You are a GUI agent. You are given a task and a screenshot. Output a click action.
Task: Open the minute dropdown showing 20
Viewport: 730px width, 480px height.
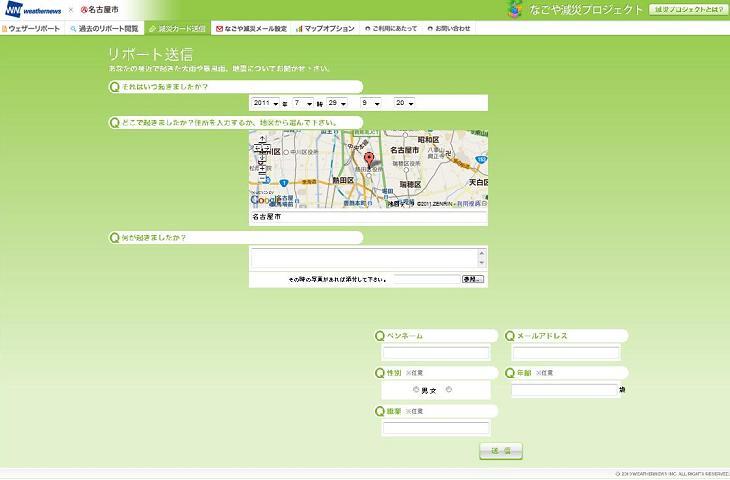tap(404, 103)
